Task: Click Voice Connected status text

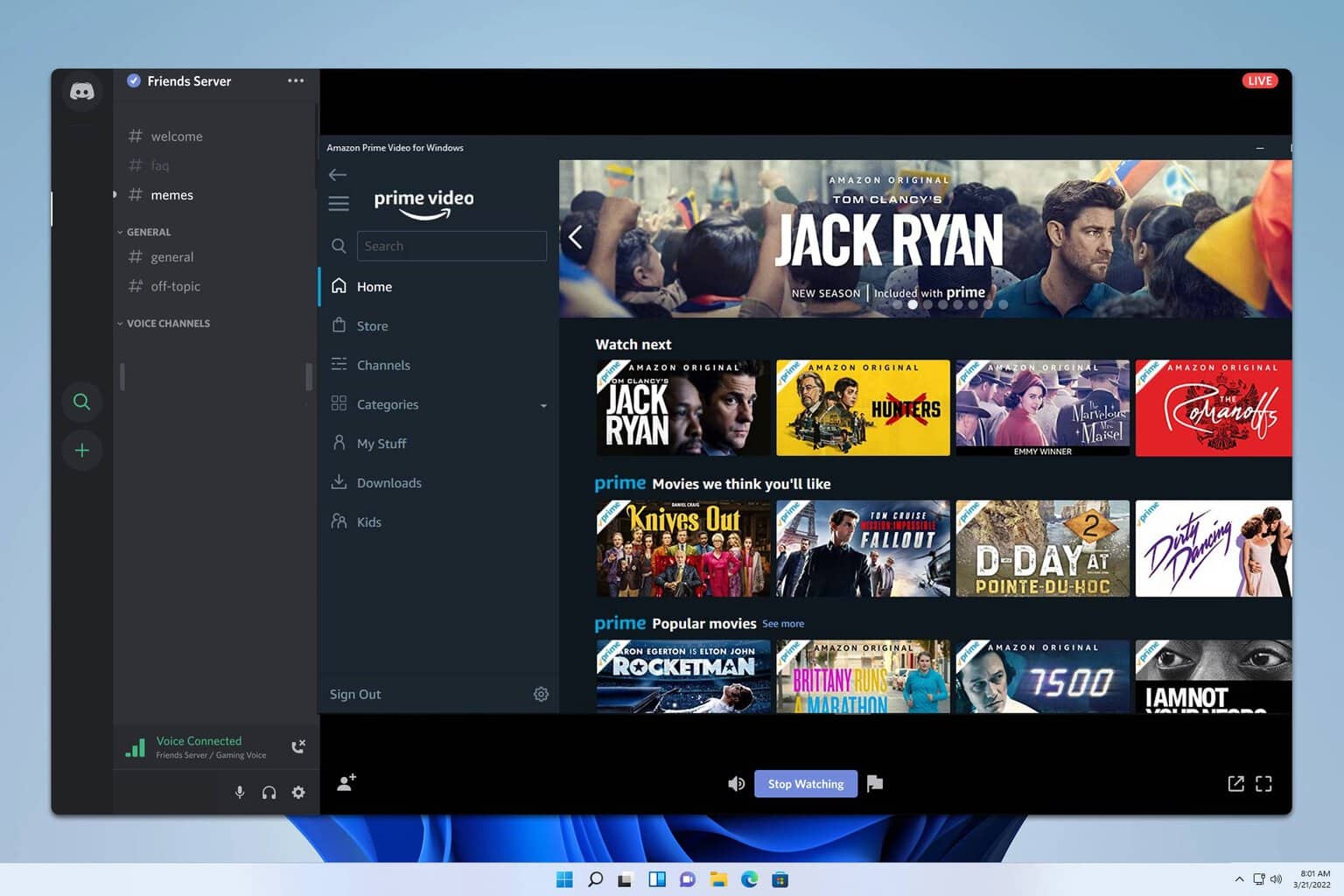Action: click(x=199, y=740)
